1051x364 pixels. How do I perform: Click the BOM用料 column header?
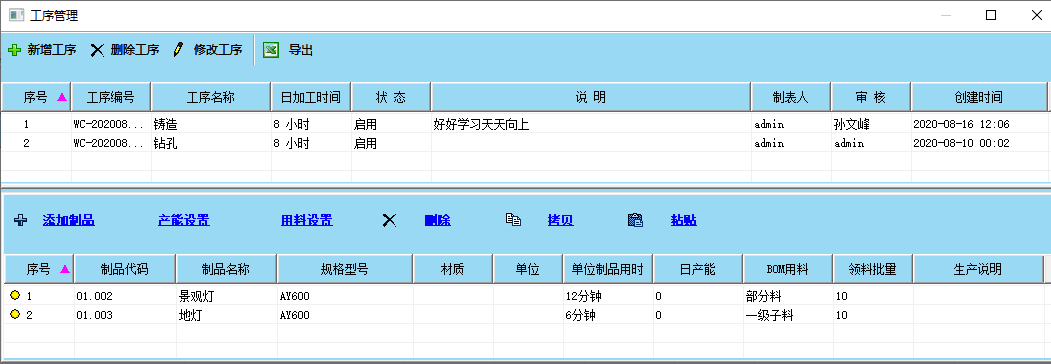pyautogui.click(x=788, y=269)
